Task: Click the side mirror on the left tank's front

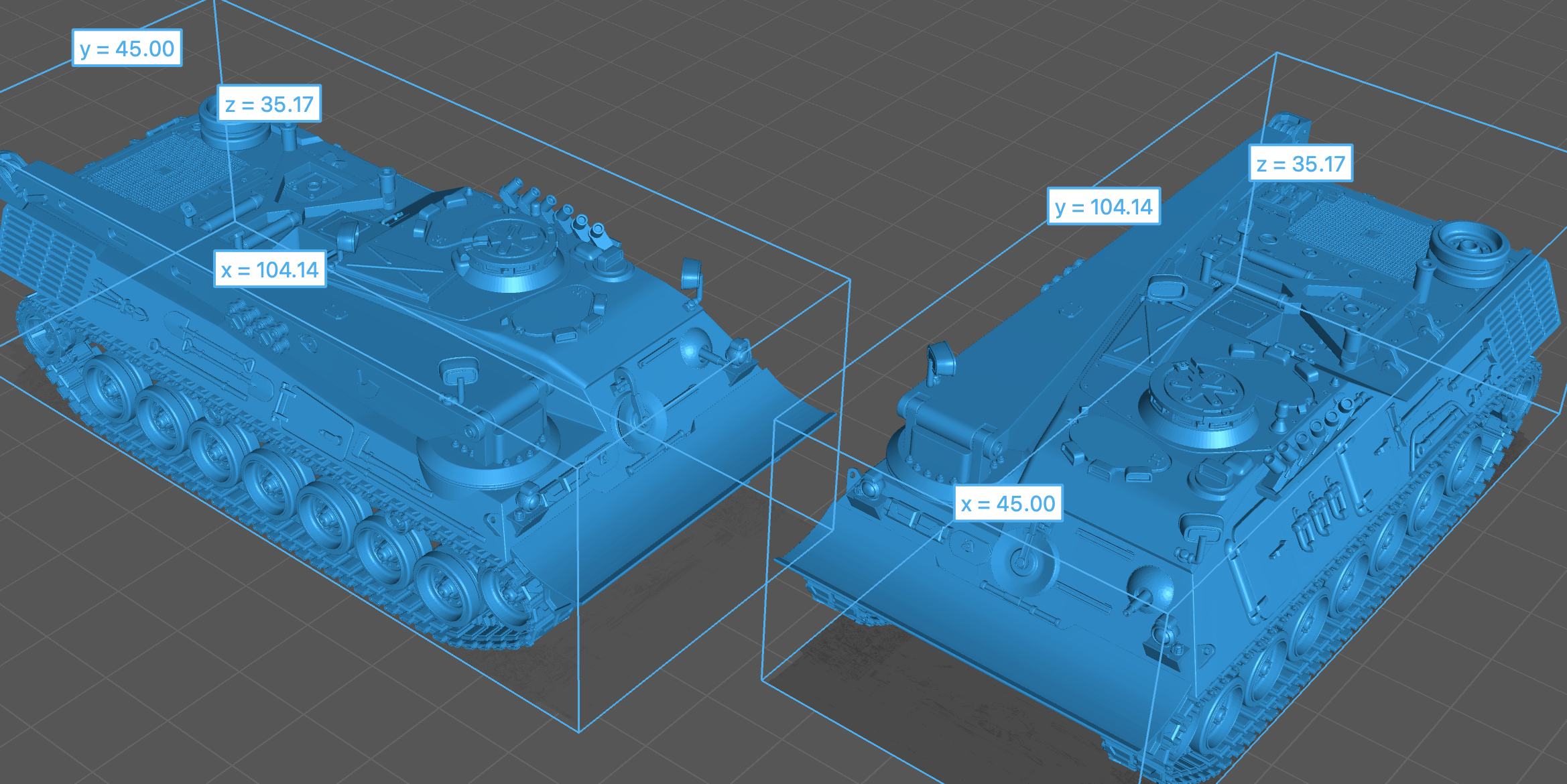Action: point(692,275)
